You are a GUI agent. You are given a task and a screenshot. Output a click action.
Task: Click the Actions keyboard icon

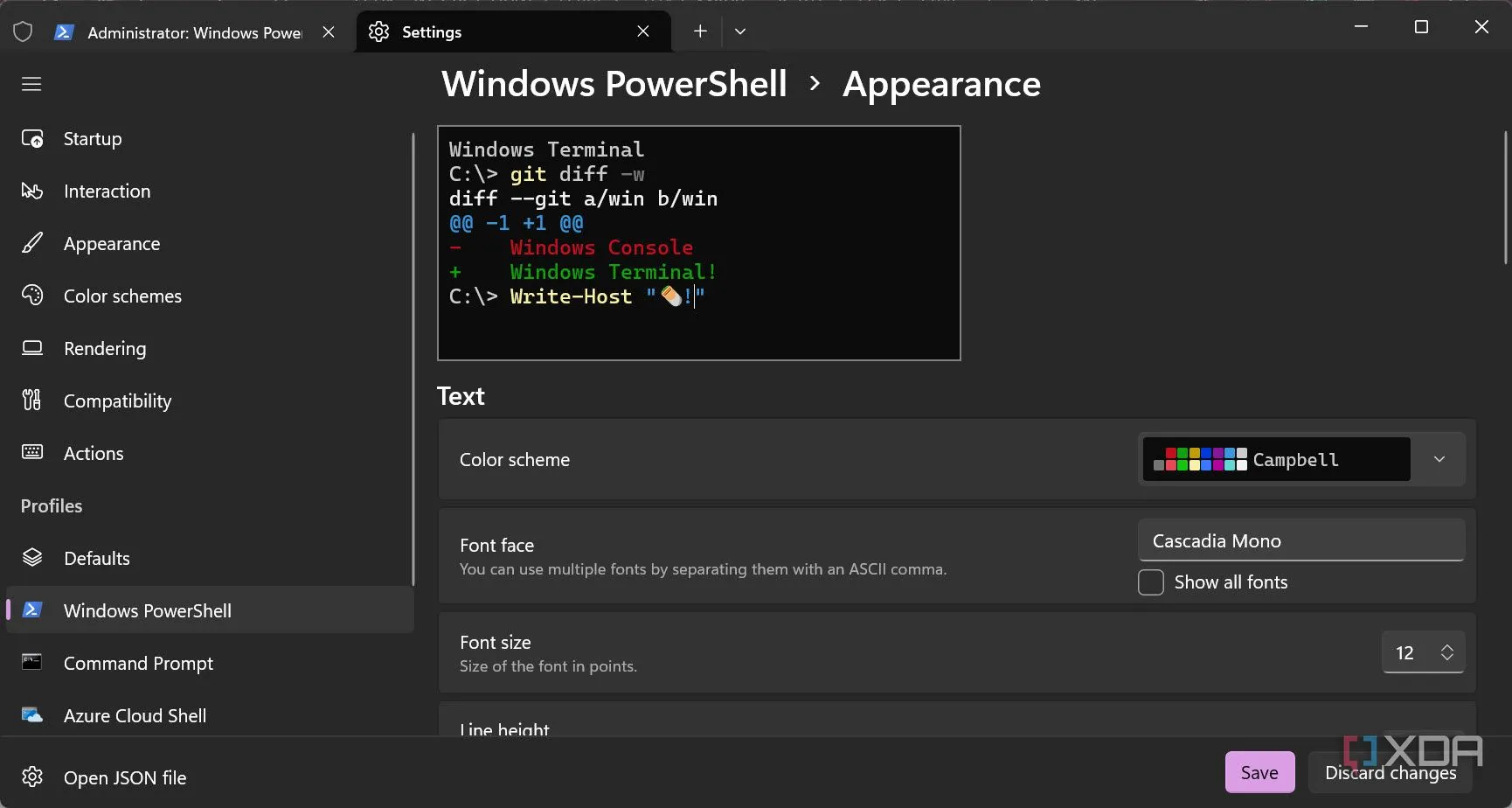(32, 453)
